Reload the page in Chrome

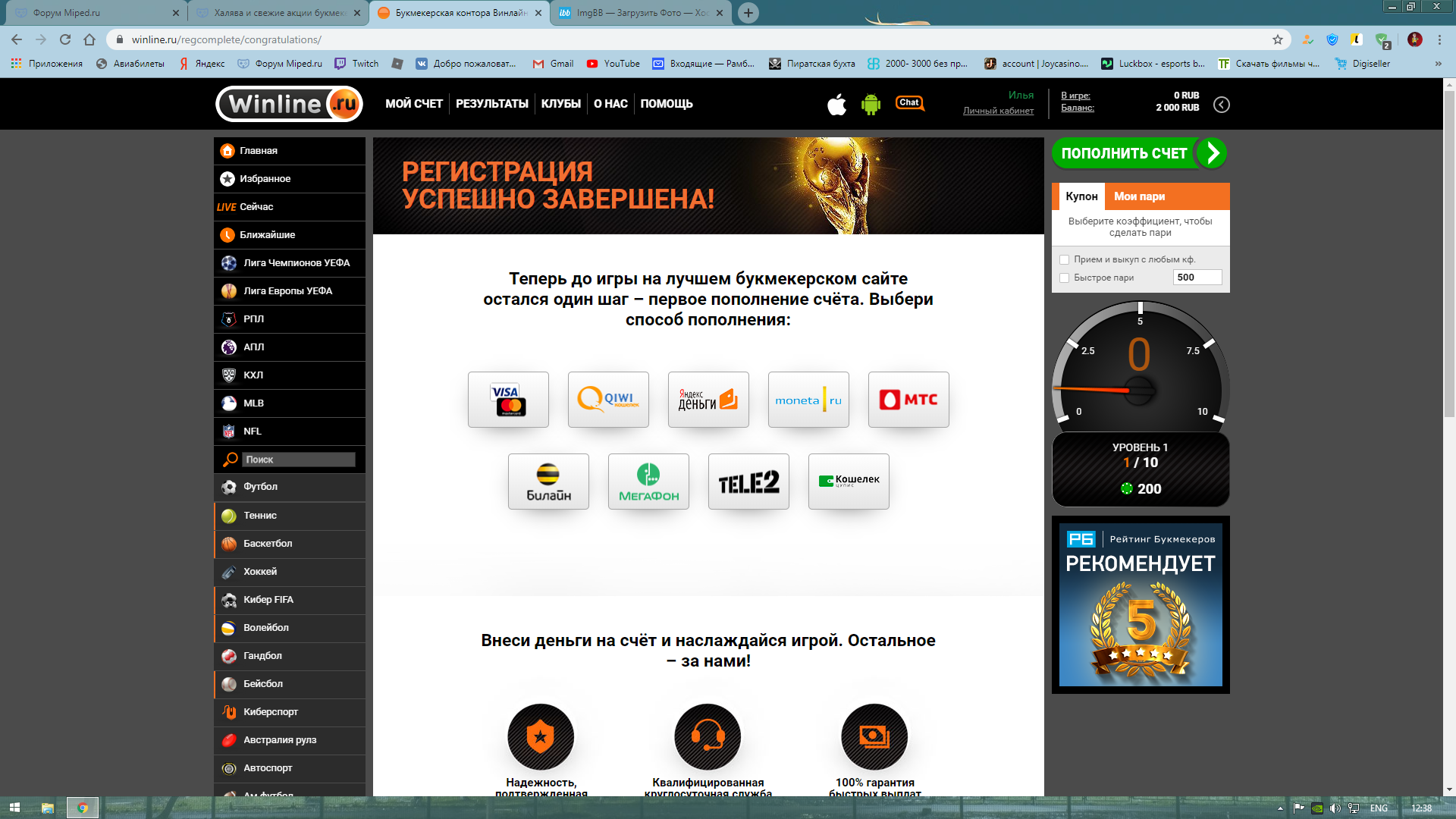click(65, 39)
